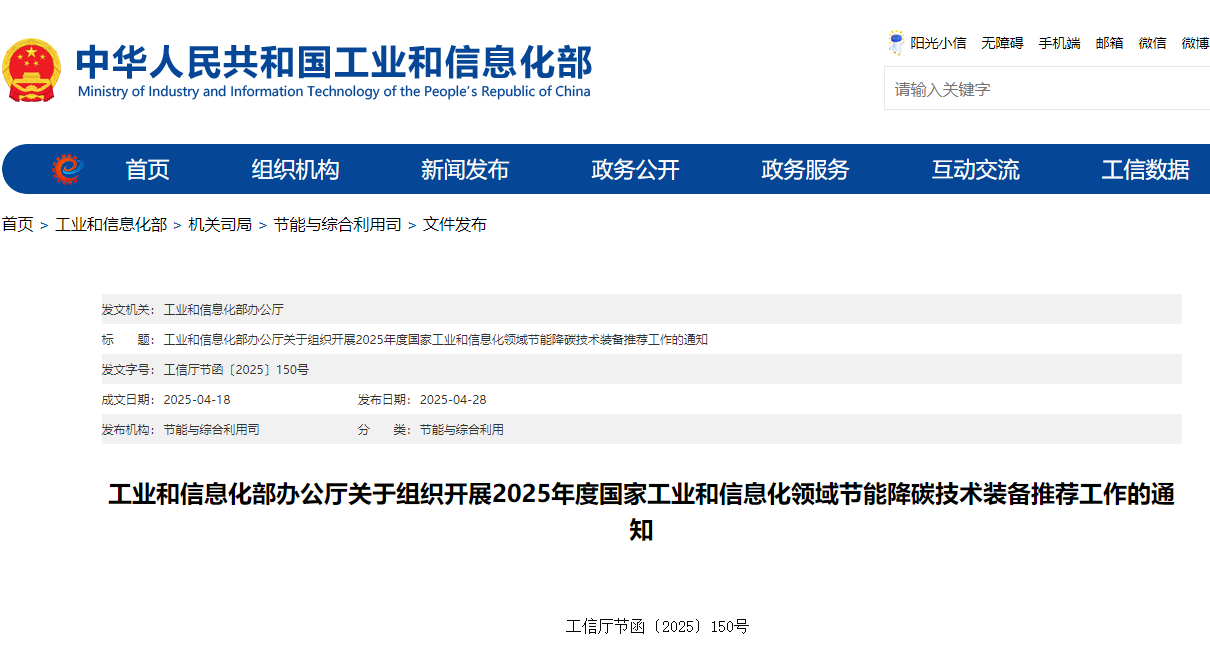
Task: Open the 微博 link in the header
Action: tap(1195, 43)
